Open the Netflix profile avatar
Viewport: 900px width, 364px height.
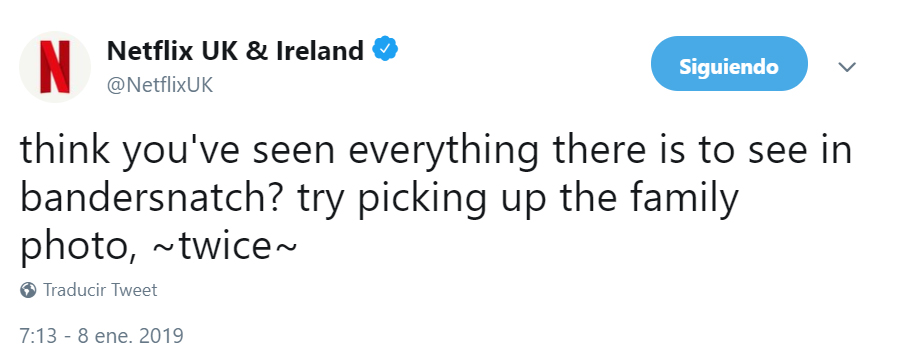tap(55, 67)
